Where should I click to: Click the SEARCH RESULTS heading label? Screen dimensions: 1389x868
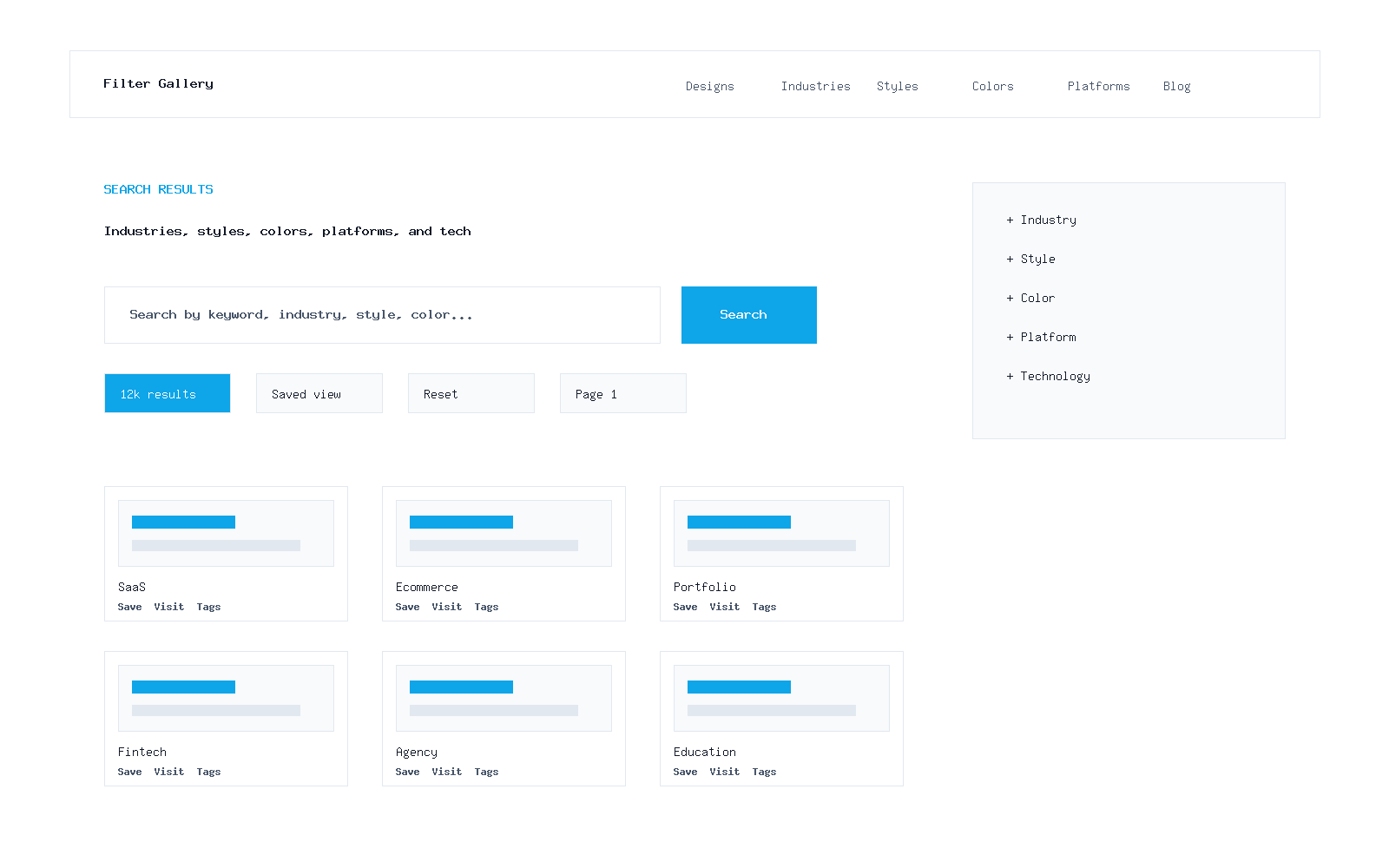[x=158, y=189]
